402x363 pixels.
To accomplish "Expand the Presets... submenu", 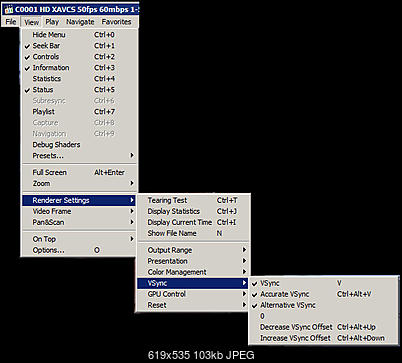I will (79, 156).
